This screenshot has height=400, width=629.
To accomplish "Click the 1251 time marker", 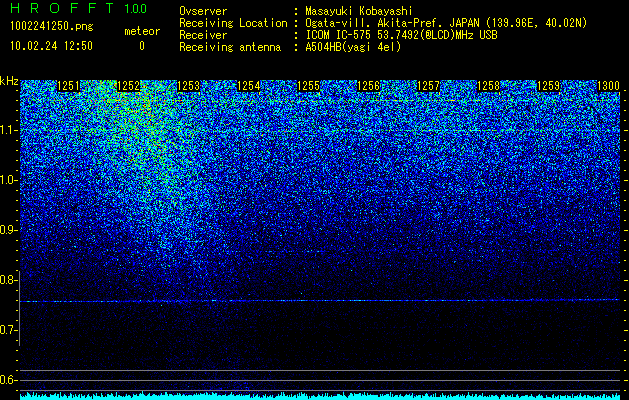I will [x=69, y=86].
